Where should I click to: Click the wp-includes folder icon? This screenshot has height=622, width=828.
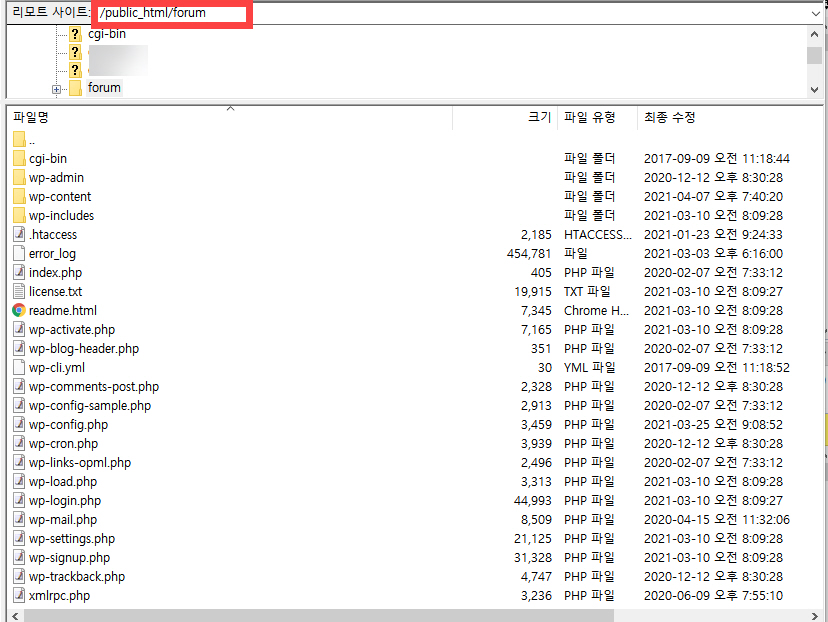19,215
